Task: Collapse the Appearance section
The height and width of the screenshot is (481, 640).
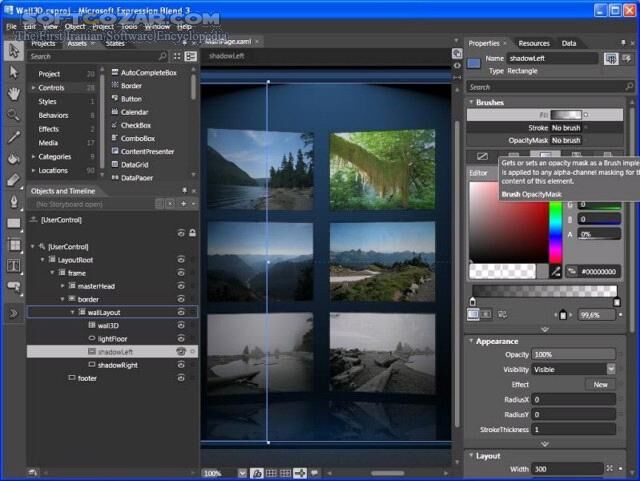Action: coord(470,341)
